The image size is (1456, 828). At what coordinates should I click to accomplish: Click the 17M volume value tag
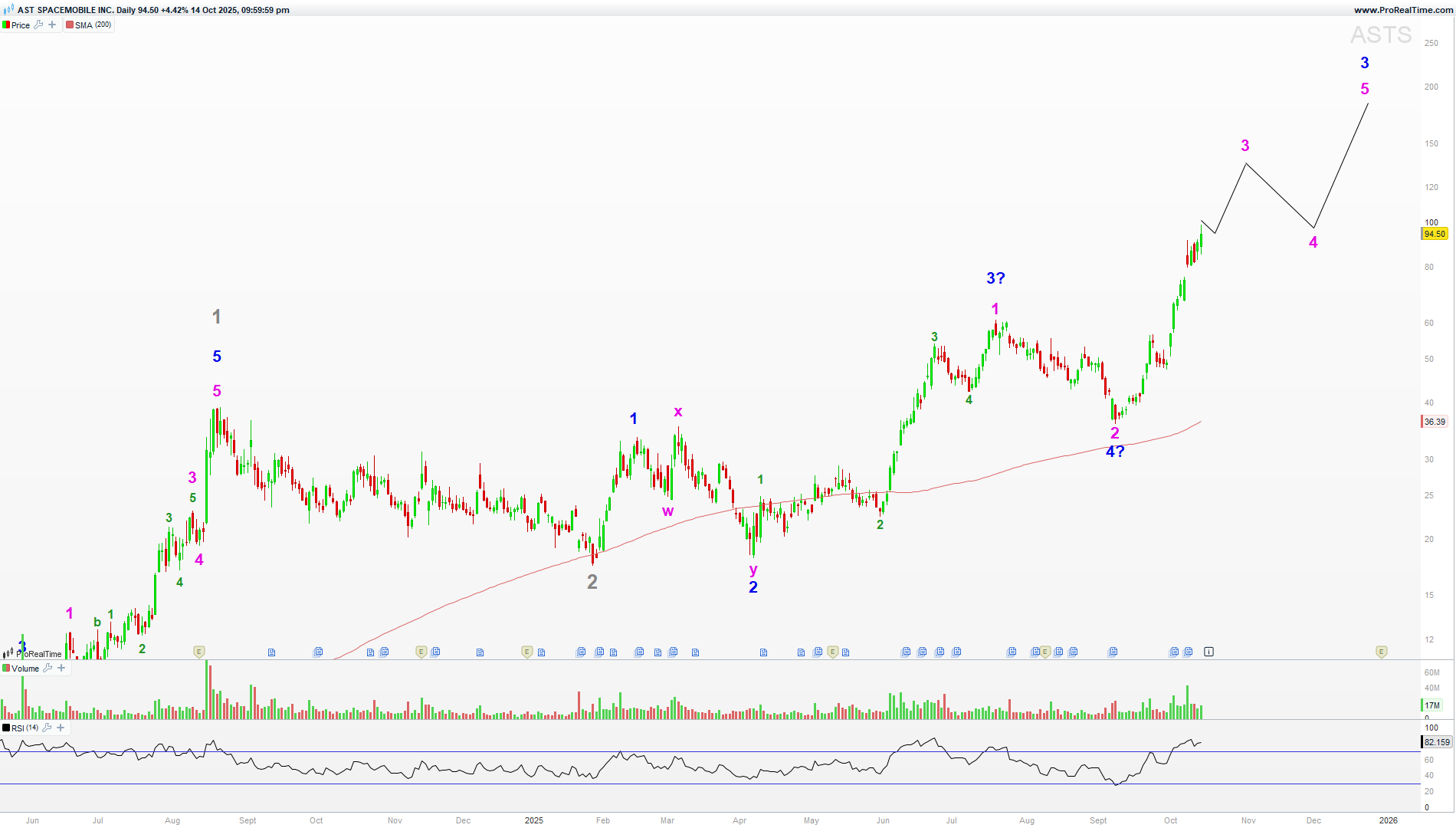(x=1431, y=705)
